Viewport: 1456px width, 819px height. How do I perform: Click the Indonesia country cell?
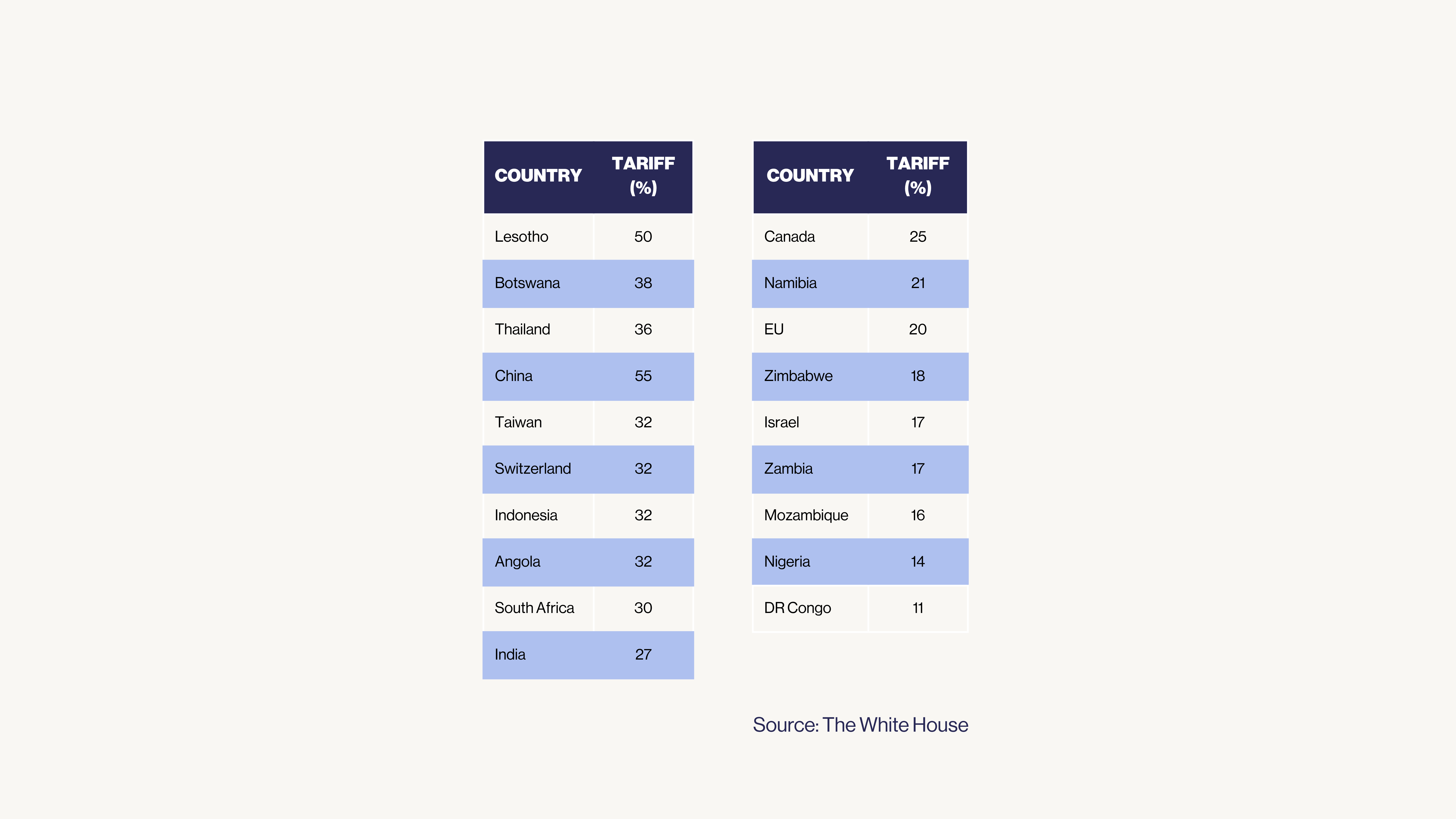click(526, 515)
